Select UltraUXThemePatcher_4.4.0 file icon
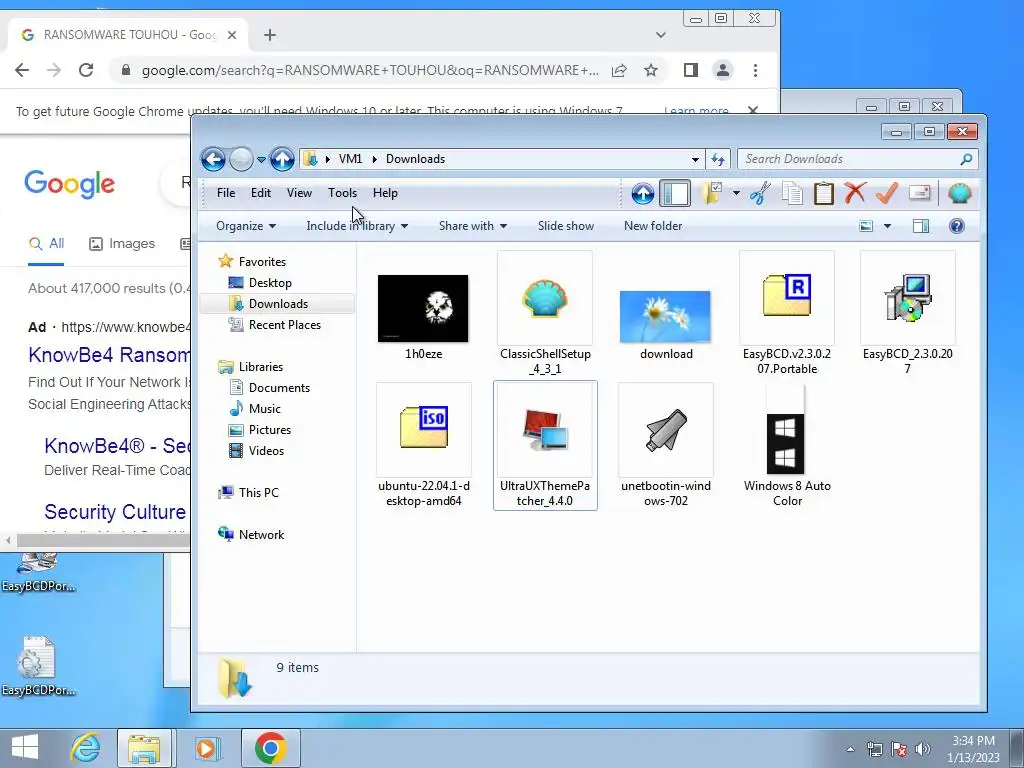Screen dimensions: 1024x768 pos(545,429)
